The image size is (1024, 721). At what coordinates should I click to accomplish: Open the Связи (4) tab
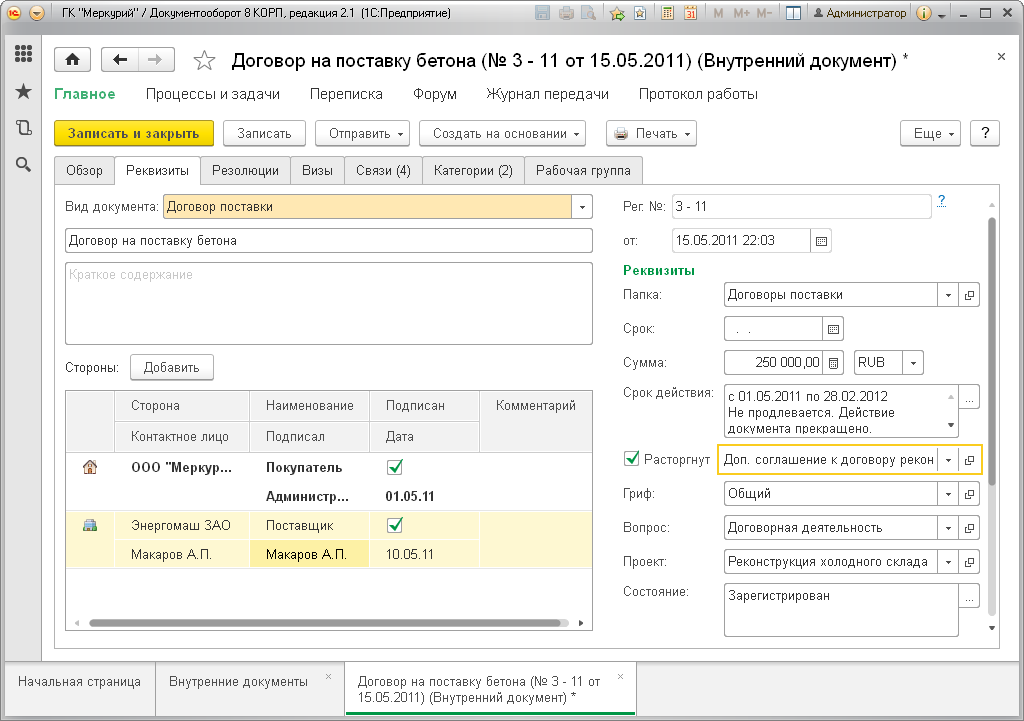[x=383, y=171]
